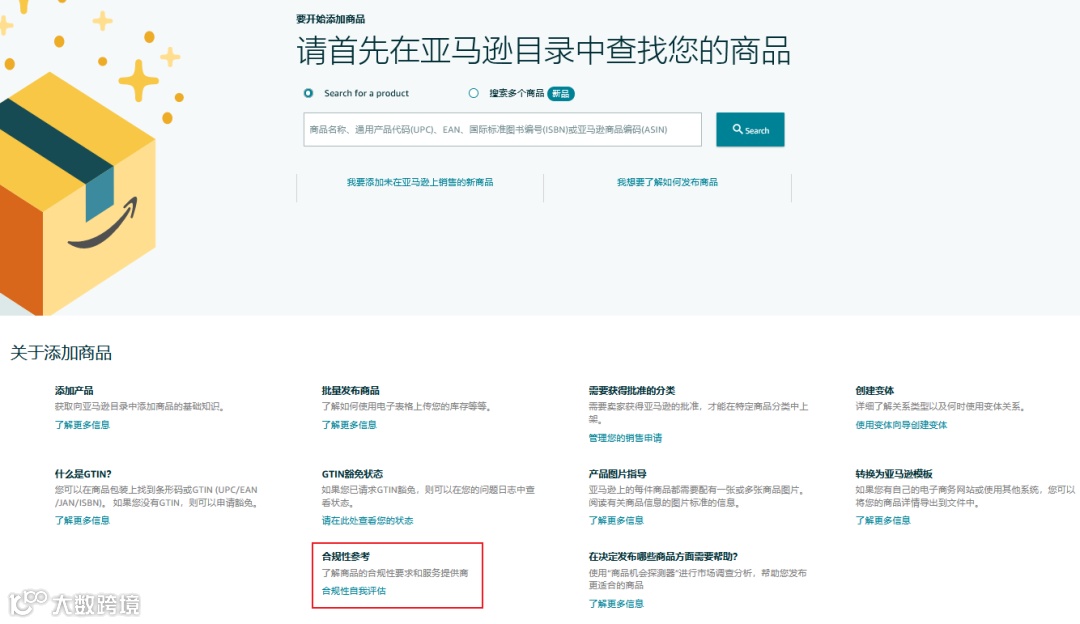1080x624 pixels.
Task: Click the 需要获得批准的分类 heading
Action: point(632,391)
